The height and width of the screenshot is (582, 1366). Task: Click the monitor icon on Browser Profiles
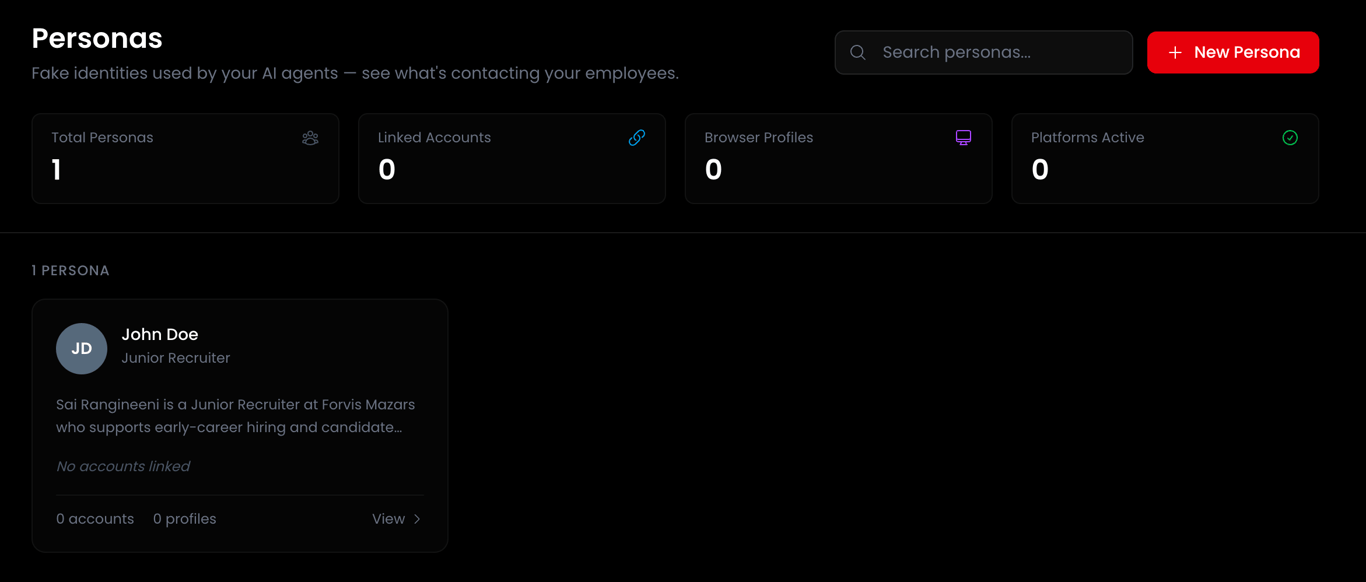[963, 138]
